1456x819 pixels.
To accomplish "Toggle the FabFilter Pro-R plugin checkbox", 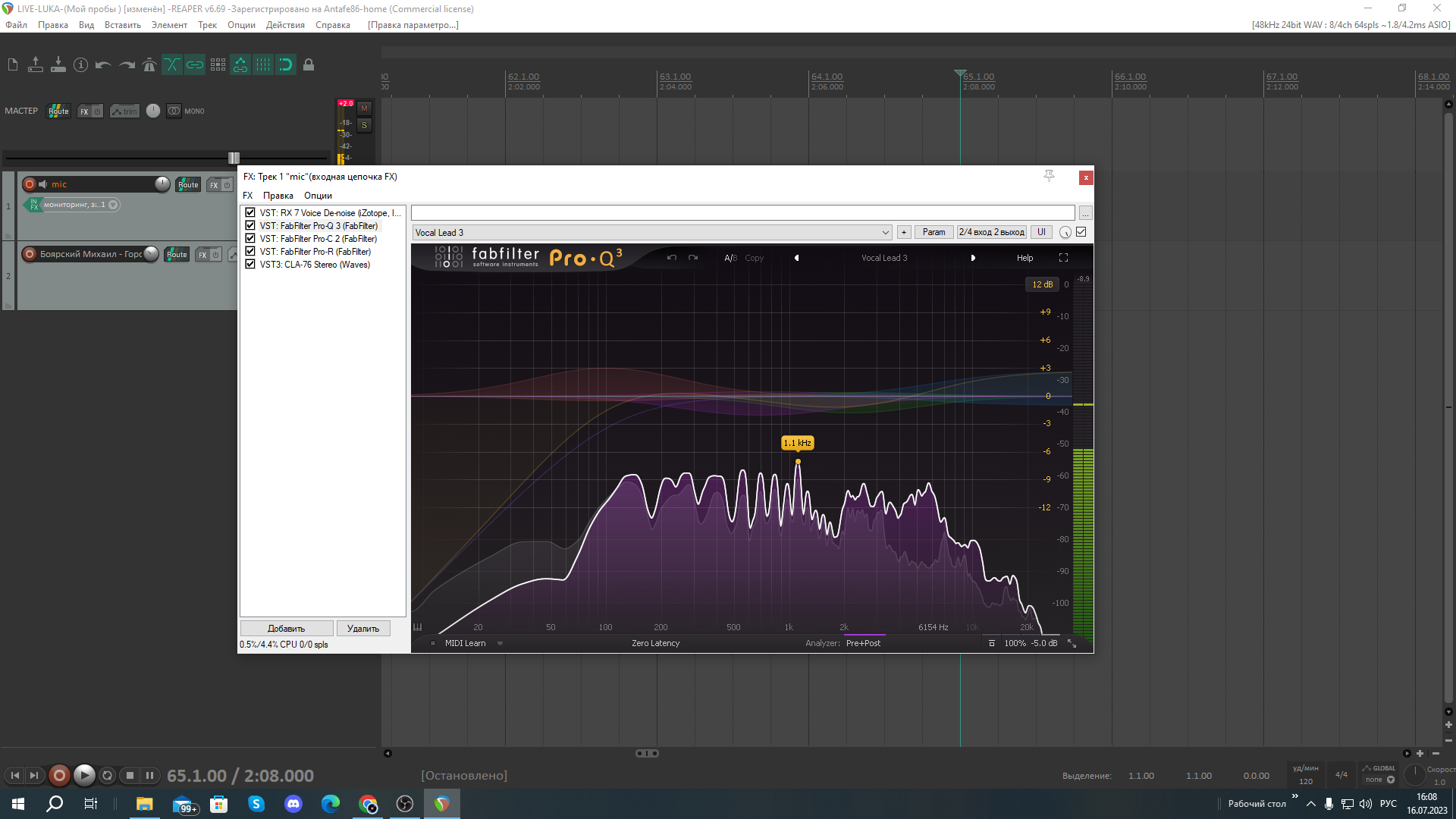I will (x=250, y=252).
